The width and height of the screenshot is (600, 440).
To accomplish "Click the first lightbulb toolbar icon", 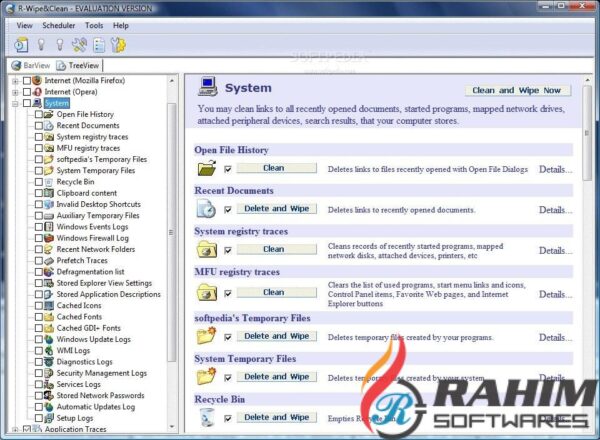I will coord(41,45).
